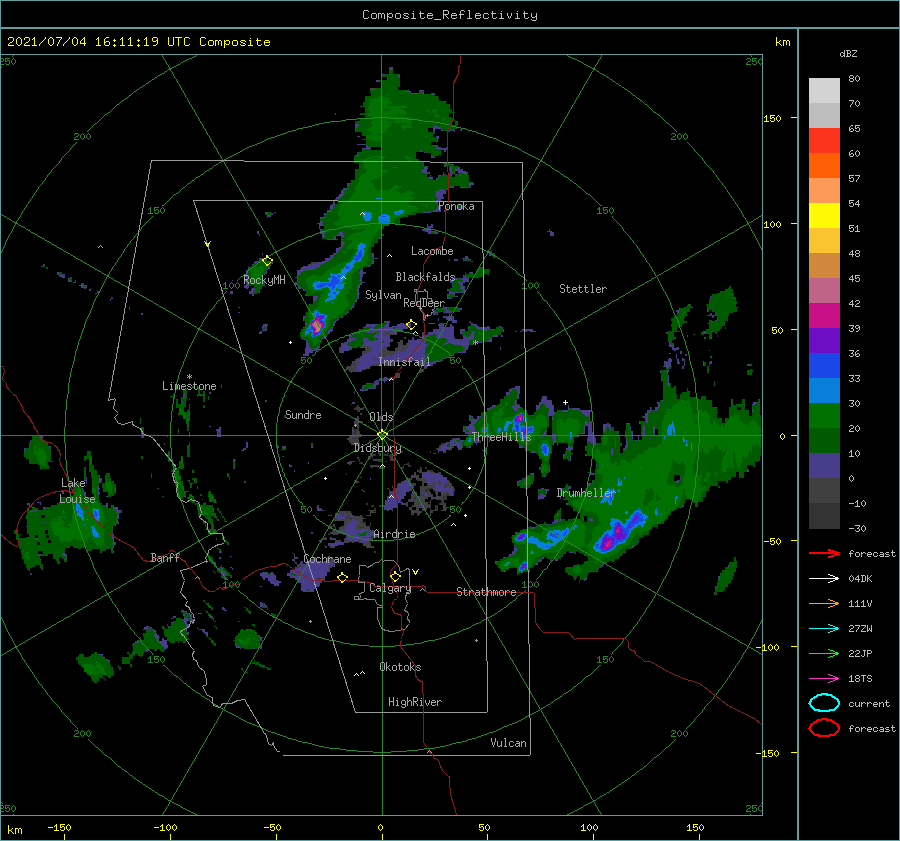
Task: Click the white plus marker near Stettler's south
Action: (x=565, y=402)
